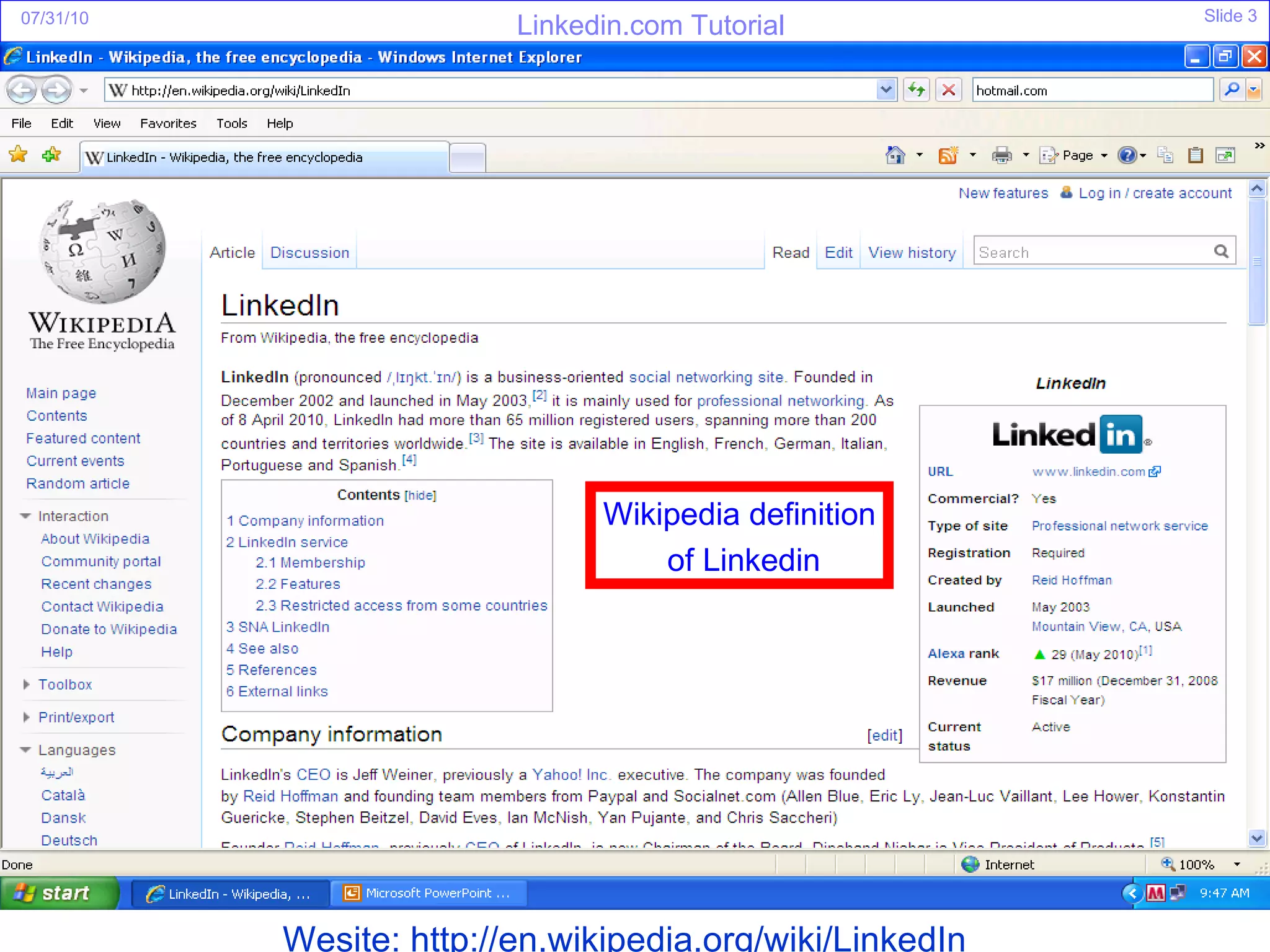Click the Windows Start button
The image size is (1270, 952).
[x=60, y=893]
